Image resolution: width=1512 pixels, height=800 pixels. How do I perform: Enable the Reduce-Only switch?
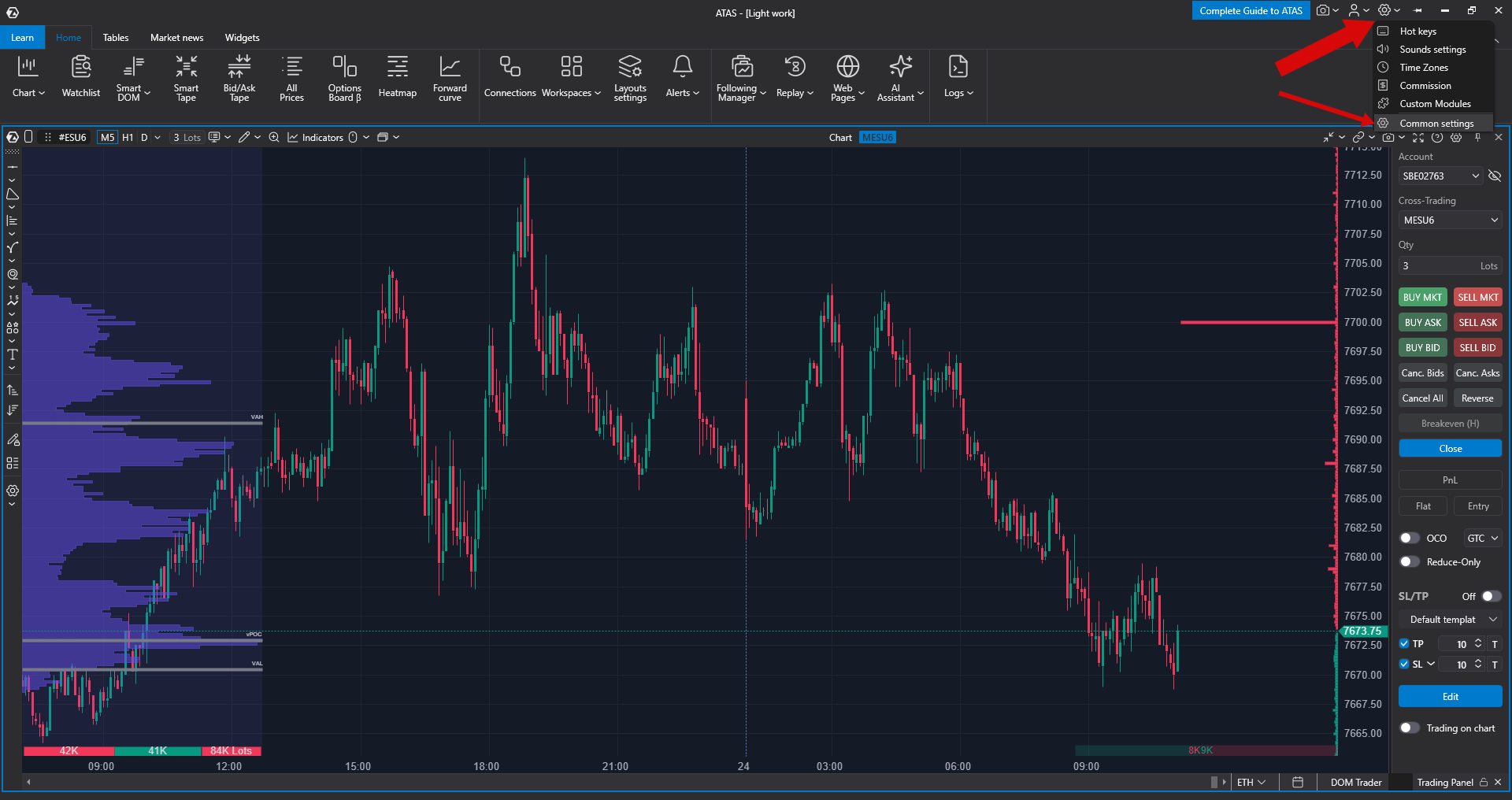coord(1410,562)
